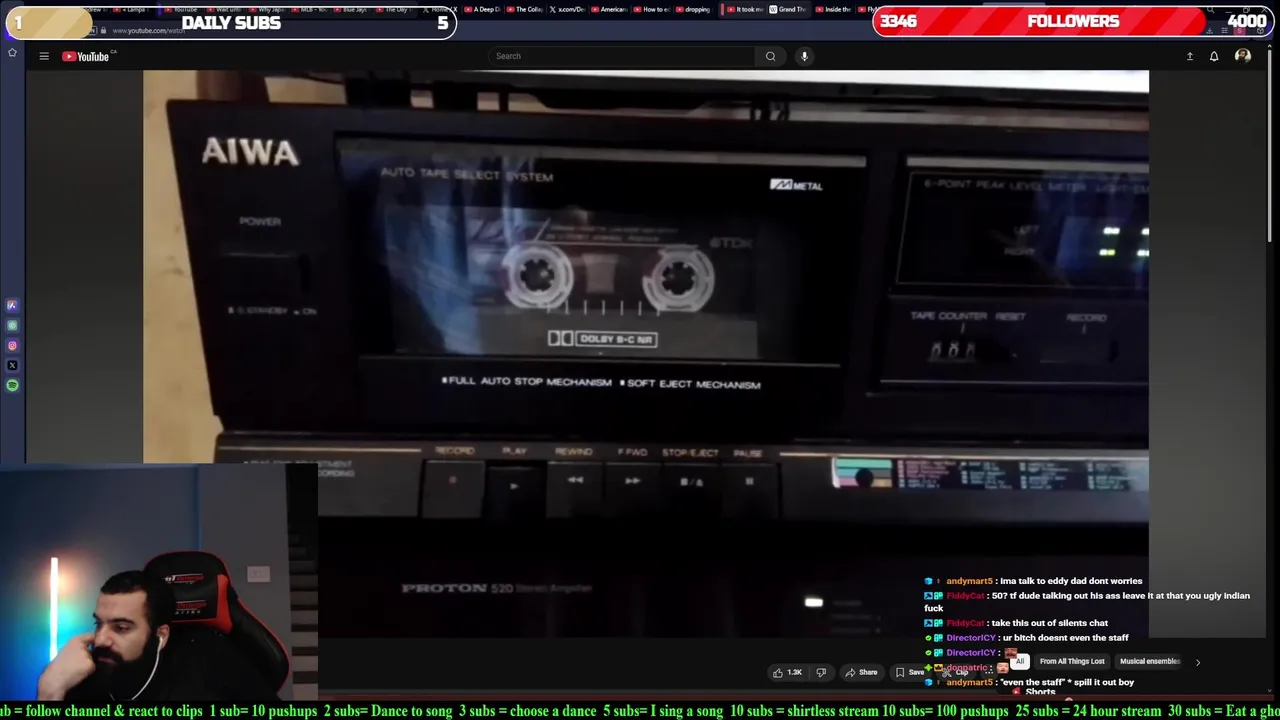This screenshot has height=720, width=1280.
Task: Switch to the Grand The browser tab
Action: tap(787, 9)
